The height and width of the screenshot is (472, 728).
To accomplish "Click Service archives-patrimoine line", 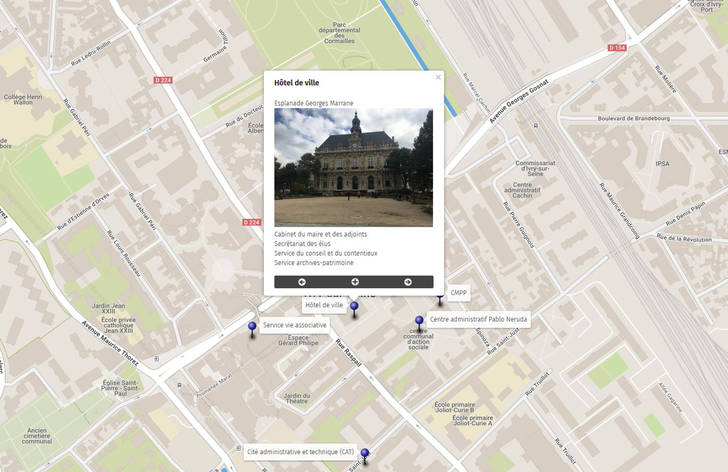I will [314, 263].
